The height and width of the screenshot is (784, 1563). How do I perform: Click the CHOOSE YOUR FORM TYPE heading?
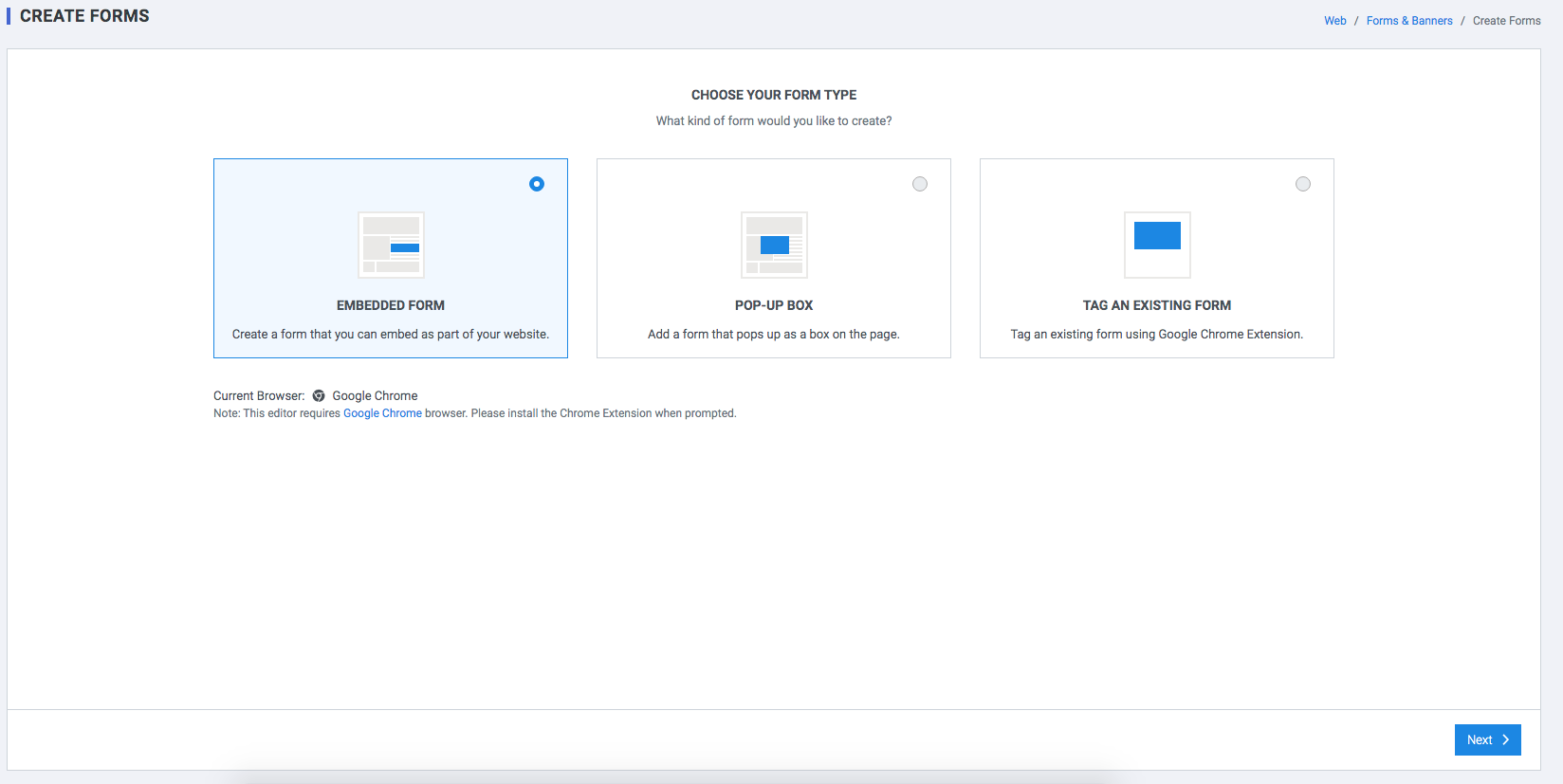coord(774,95)
